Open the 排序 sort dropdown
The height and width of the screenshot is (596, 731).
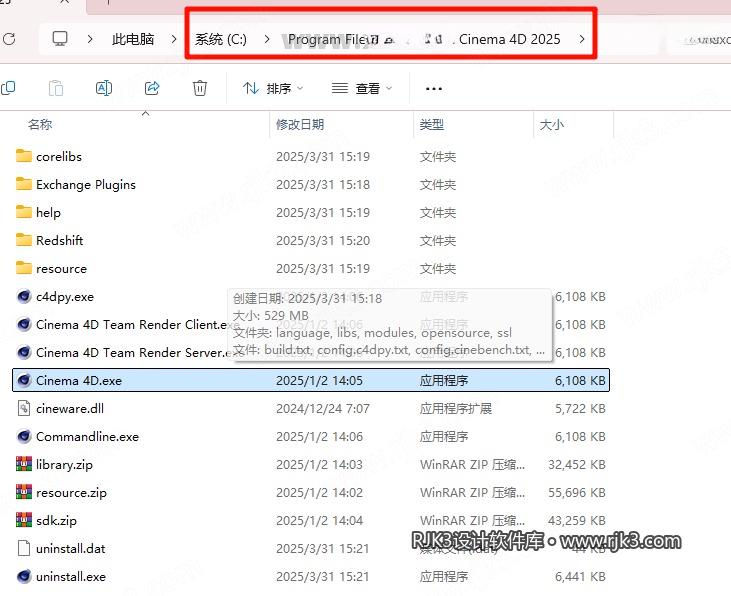coord(273,88)
